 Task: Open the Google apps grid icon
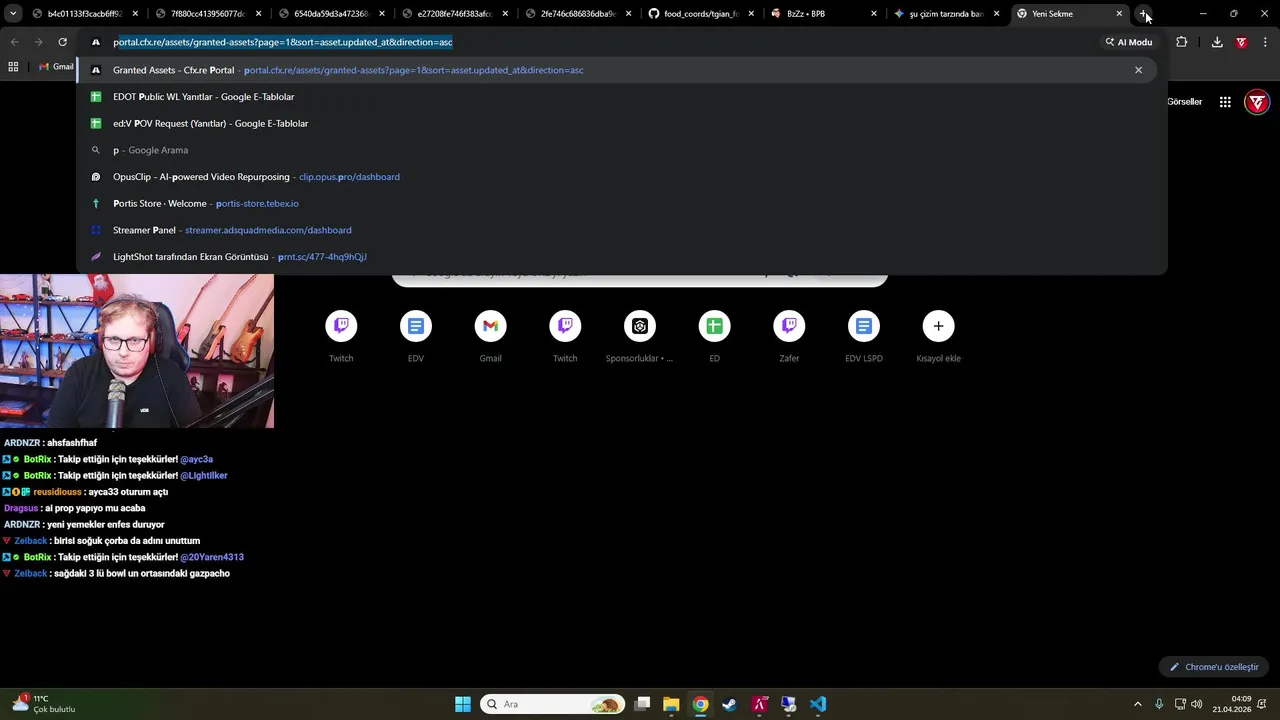pos(1225,102)
